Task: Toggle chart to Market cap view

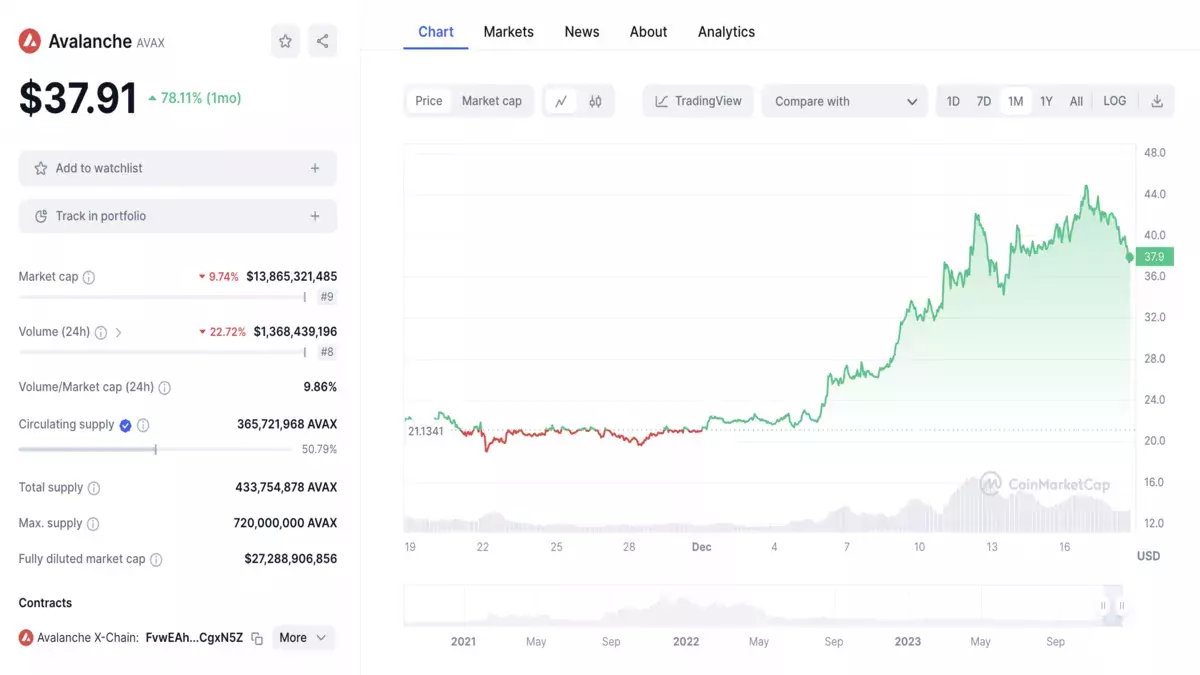Action: [491, 101]
